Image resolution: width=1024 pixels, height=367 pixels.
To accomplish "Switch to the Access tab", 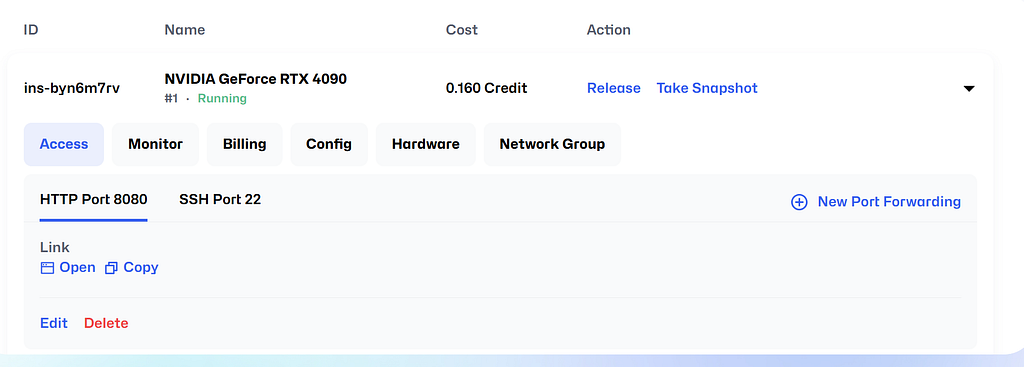I will click(x=64, y=144).
